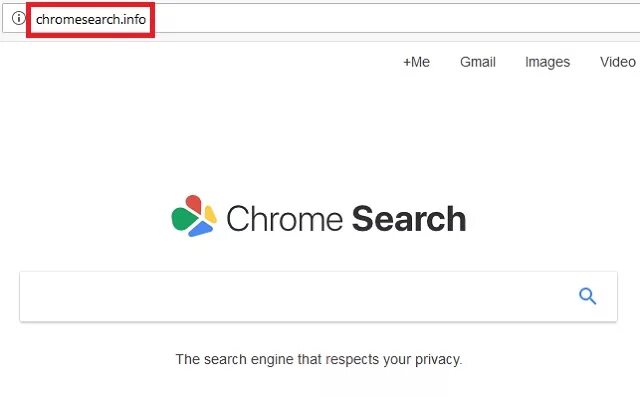Viewport: 640px width, 397px height.
Task: Click the bold Search word in the logo
Action: coord(409,219)
